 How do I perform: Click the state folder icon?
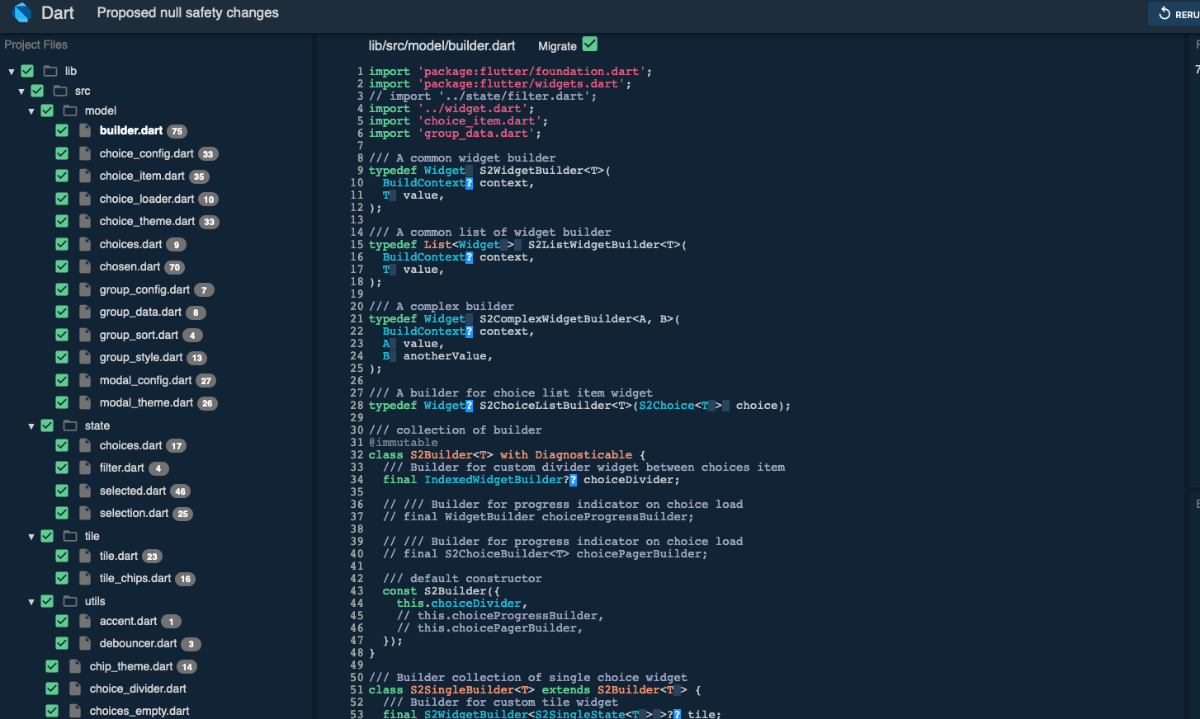click(70, 426)
